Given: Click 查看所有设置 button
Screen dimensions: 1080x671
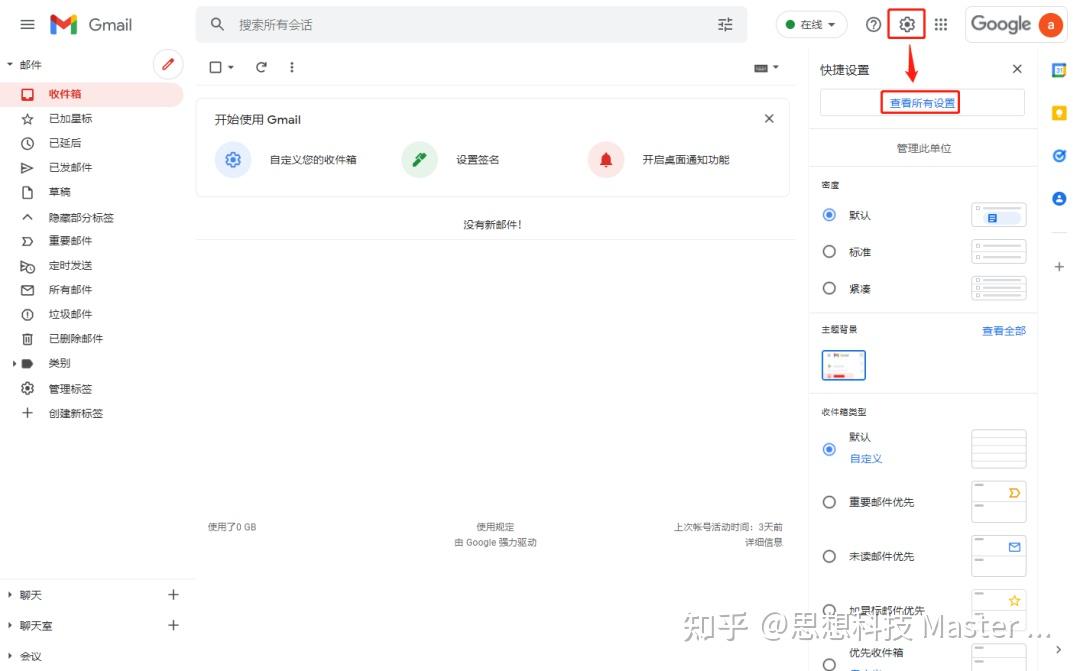Looking at the screenshot, I should (922, 103).
